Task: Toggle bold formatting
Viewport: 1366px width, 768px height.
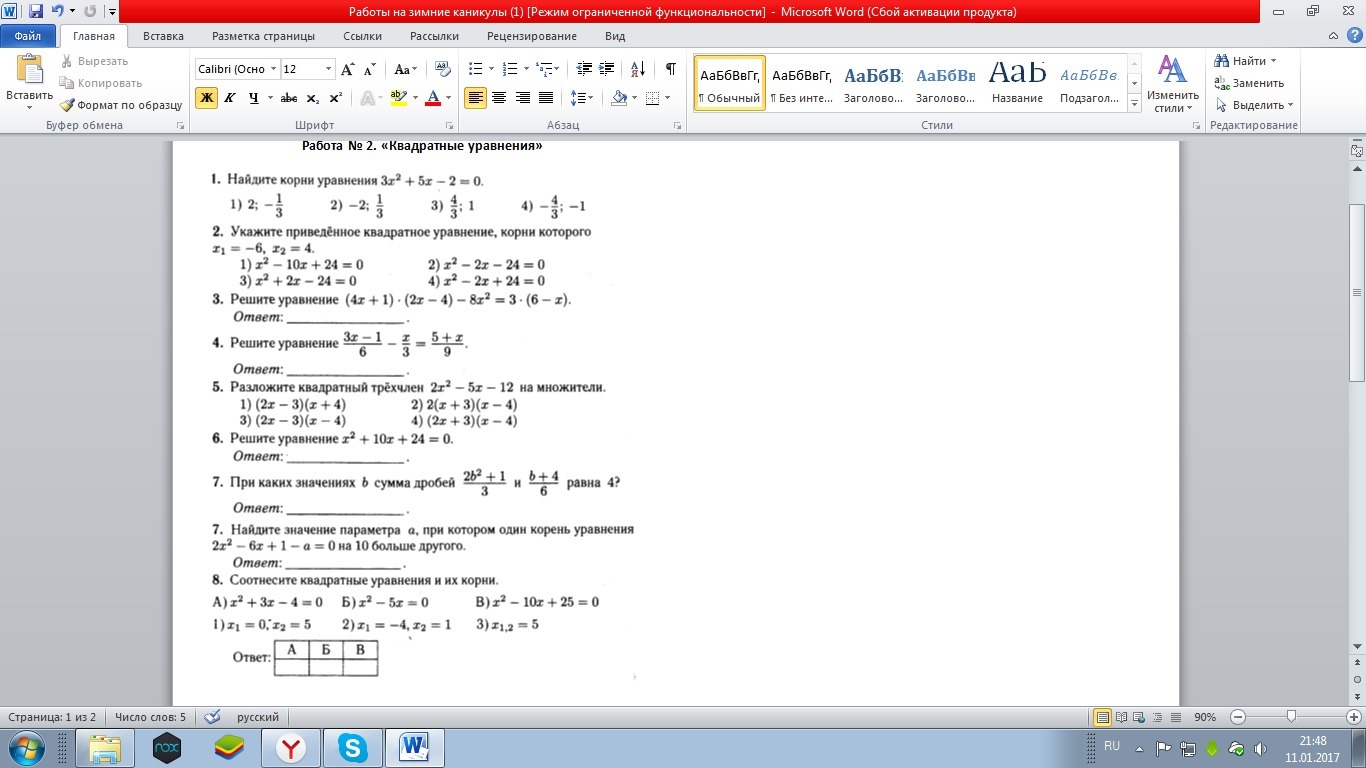Action: tap(206, 98)
